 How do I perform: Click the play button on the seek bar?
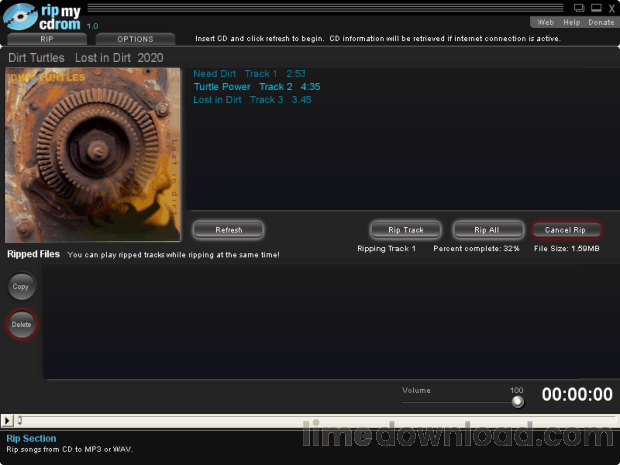pyautogui.click(x=7, y=420)
